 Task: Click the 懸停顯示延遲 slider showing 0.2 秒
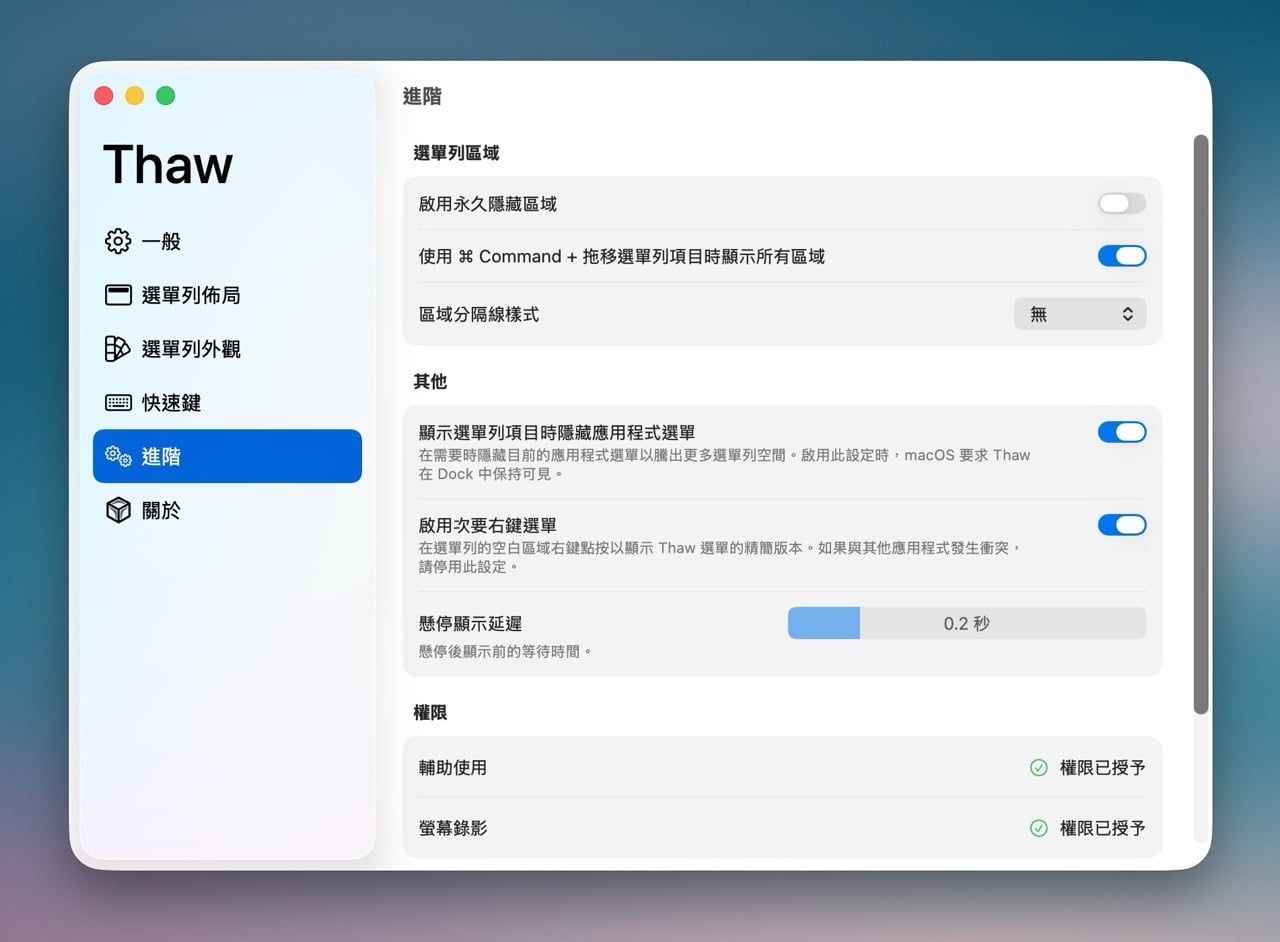[x=966, y=623]
